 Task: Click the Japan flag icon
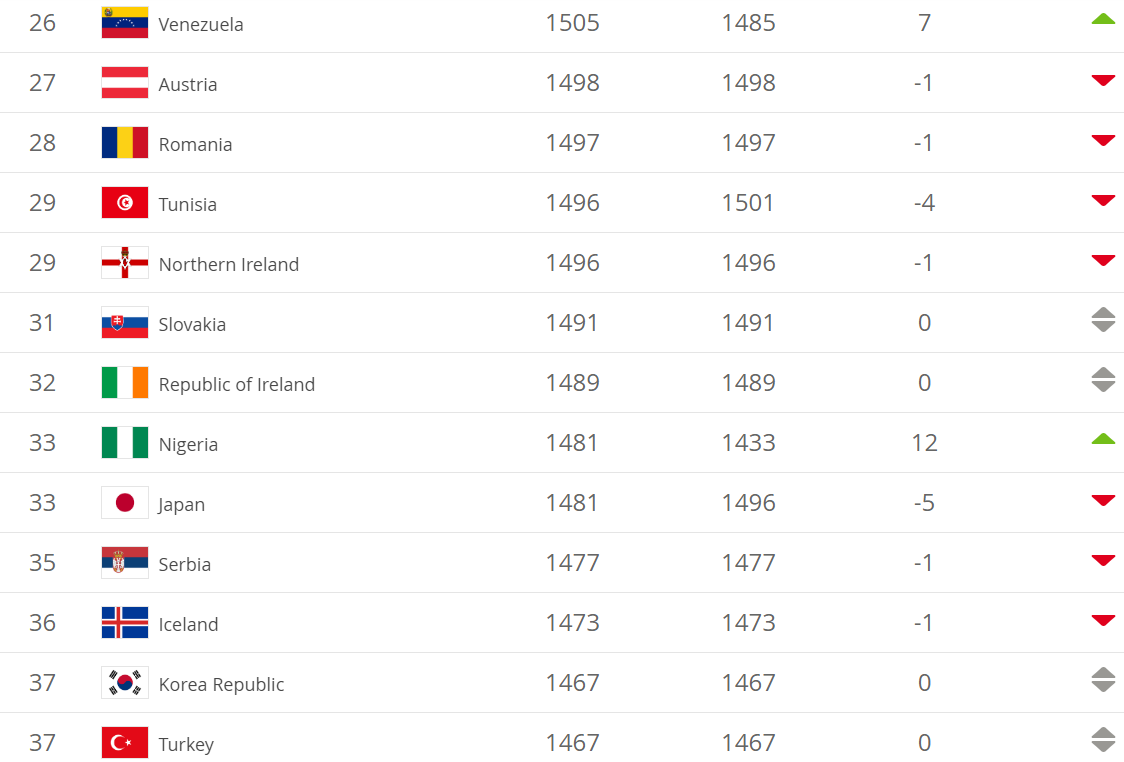click(x=125, y=503)
